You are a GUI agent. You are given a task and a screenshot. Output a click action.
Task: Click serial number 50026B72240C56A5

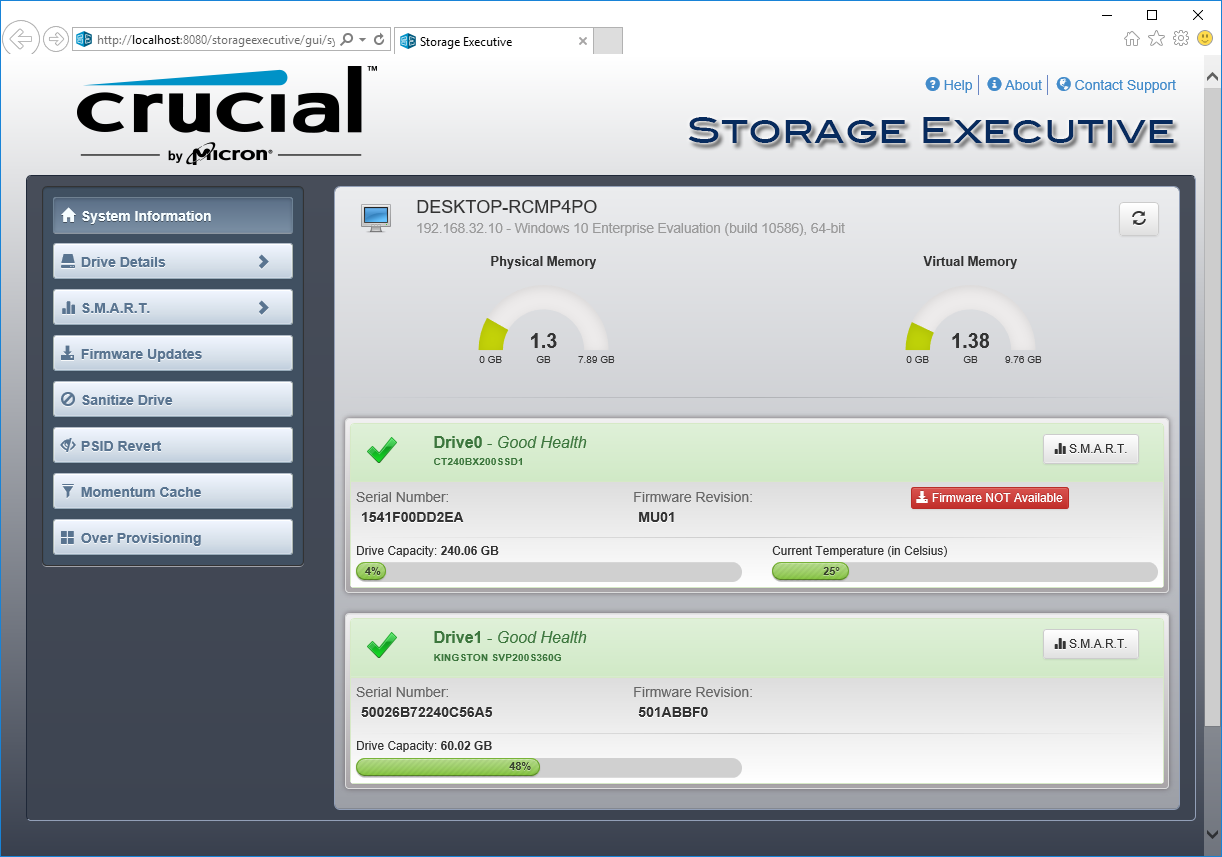[x=427, y=713]
